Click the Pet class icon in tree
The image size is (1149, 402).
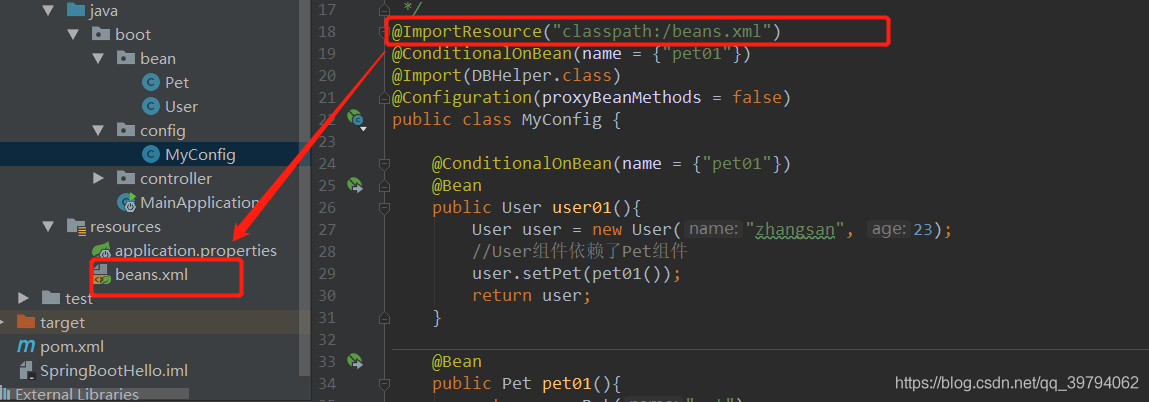point(150,82)
